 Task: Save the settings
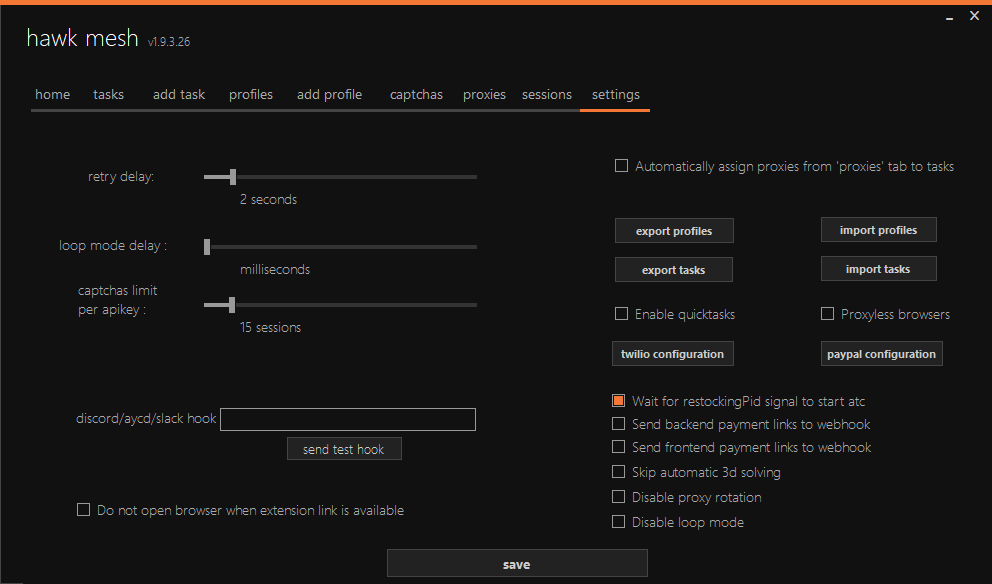tap(517, 564)
